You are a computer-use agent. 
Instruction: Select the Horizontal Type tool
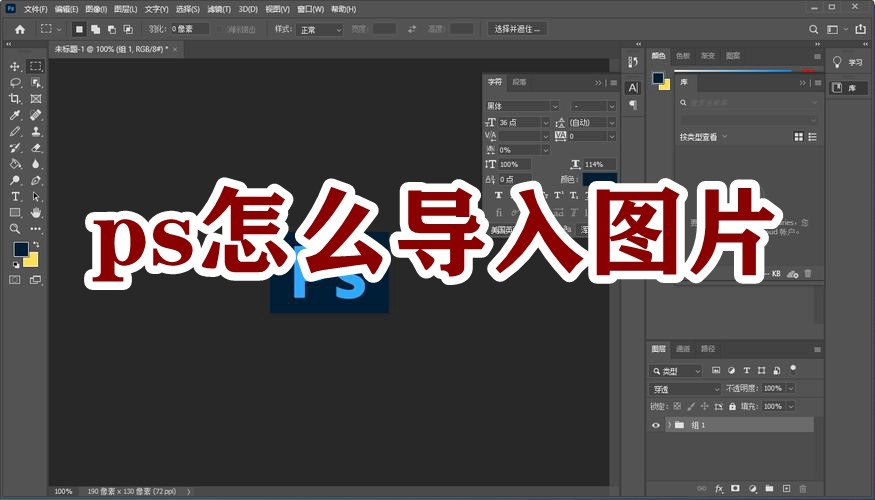[x=15, y=196]
